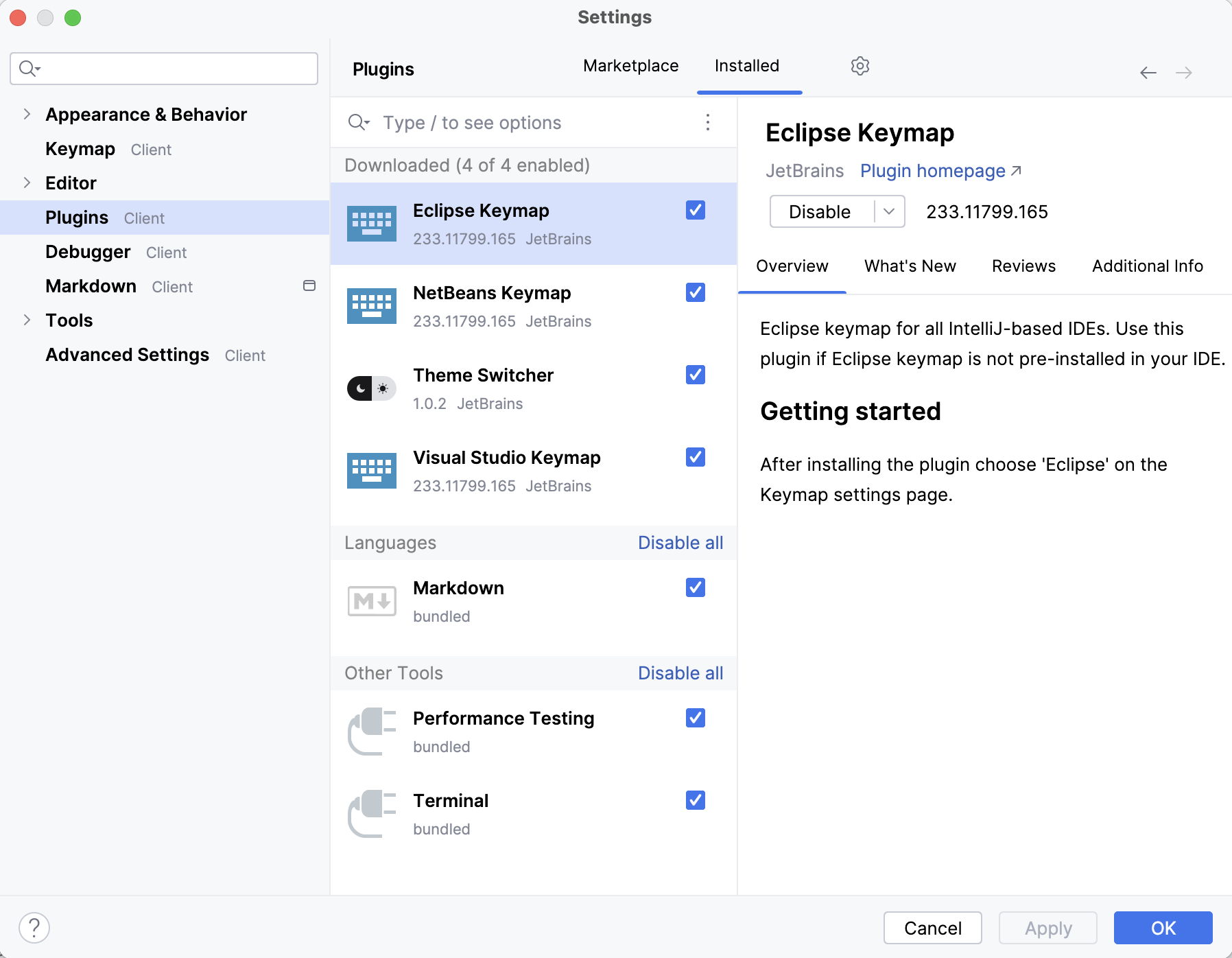The height and width of the screenshot is (958, 1232).
Task: Click the Eclipse Keymap plugin icon
Action: pyautogui.click(x=371, y=223)
